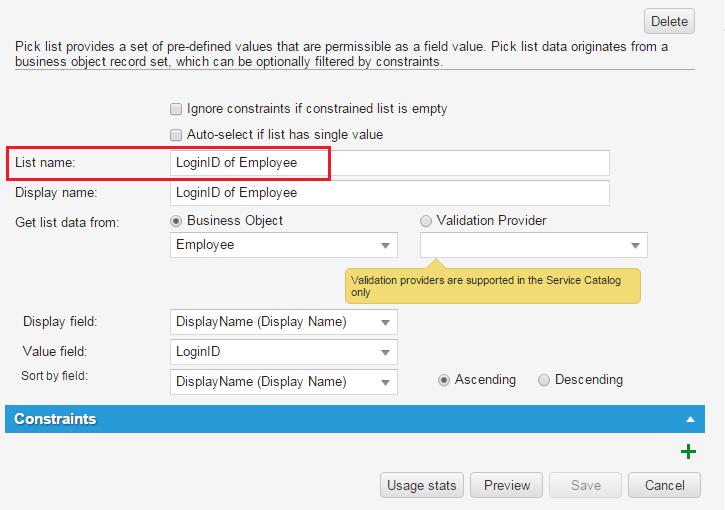Focus the Display name input field
725x510 pixels.
click(x=389, y=193)
